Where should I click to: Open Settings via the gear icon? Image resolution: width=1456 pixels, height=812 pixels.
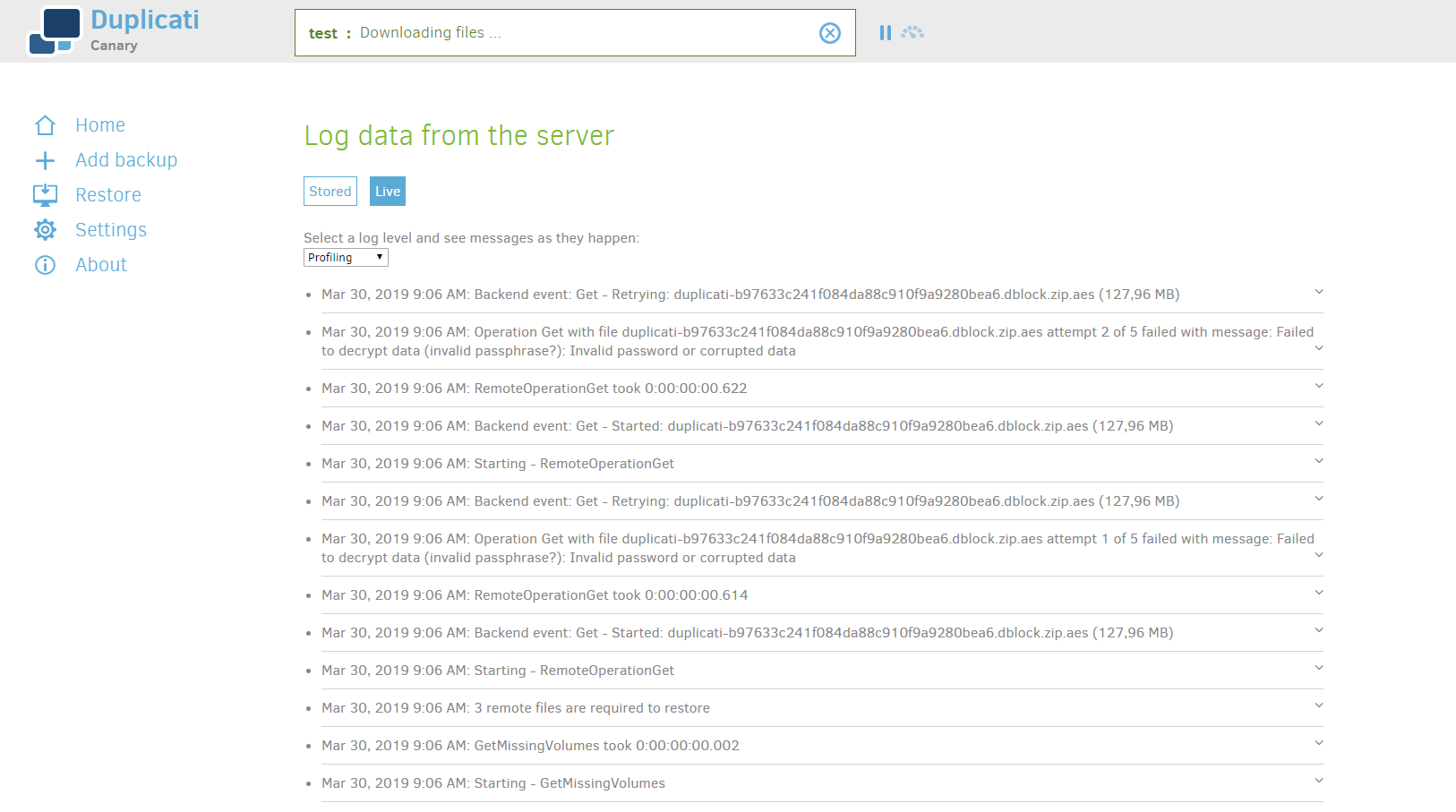click(45, 229)
